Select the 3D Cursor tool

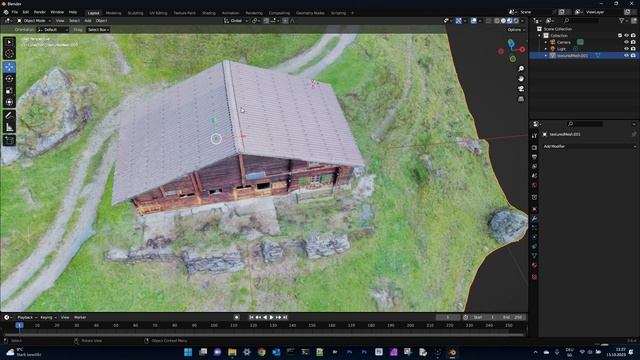click(9, 53)
